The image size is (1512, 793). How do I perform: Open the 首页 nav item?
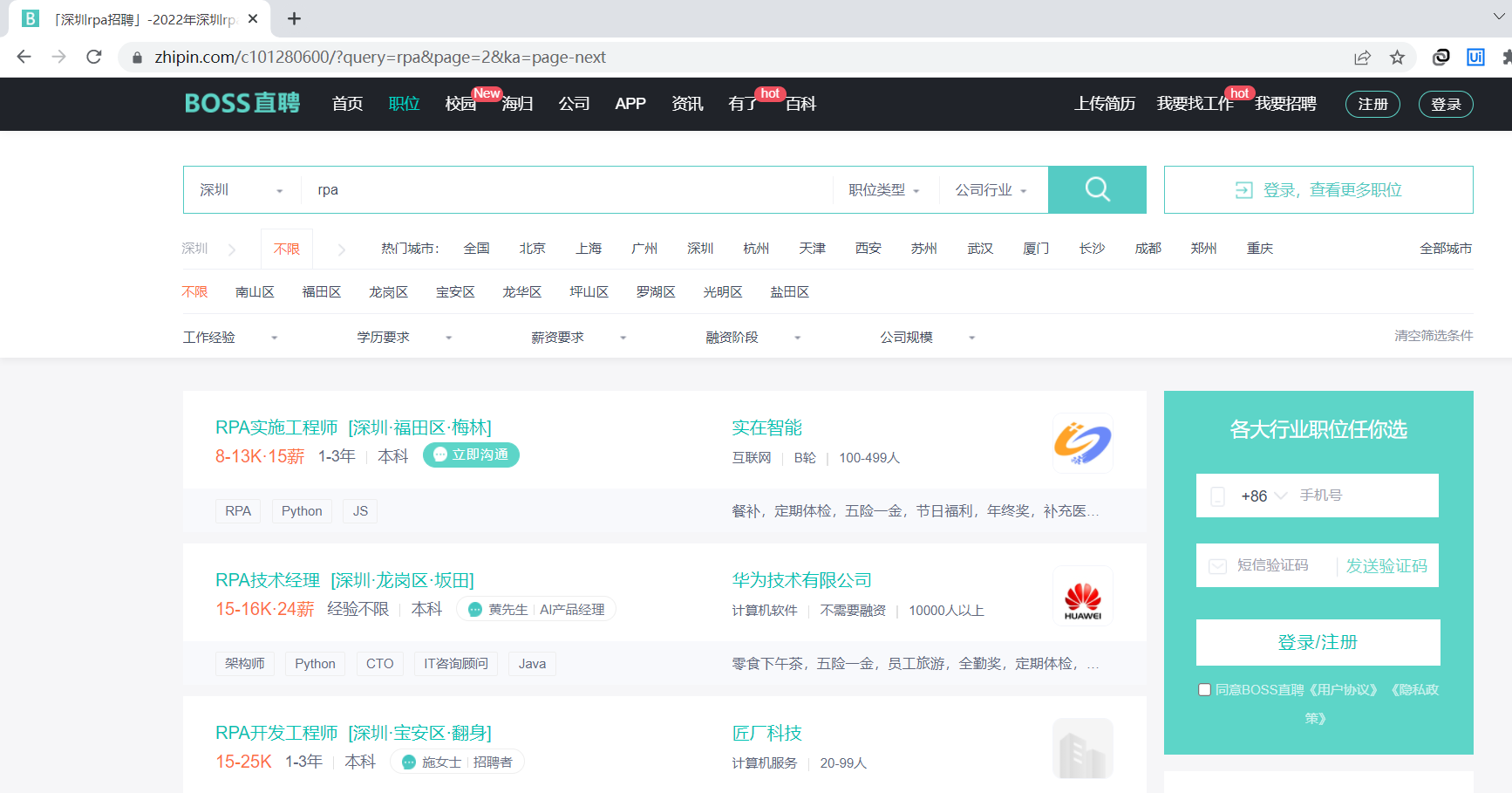[x=347, y=104]
